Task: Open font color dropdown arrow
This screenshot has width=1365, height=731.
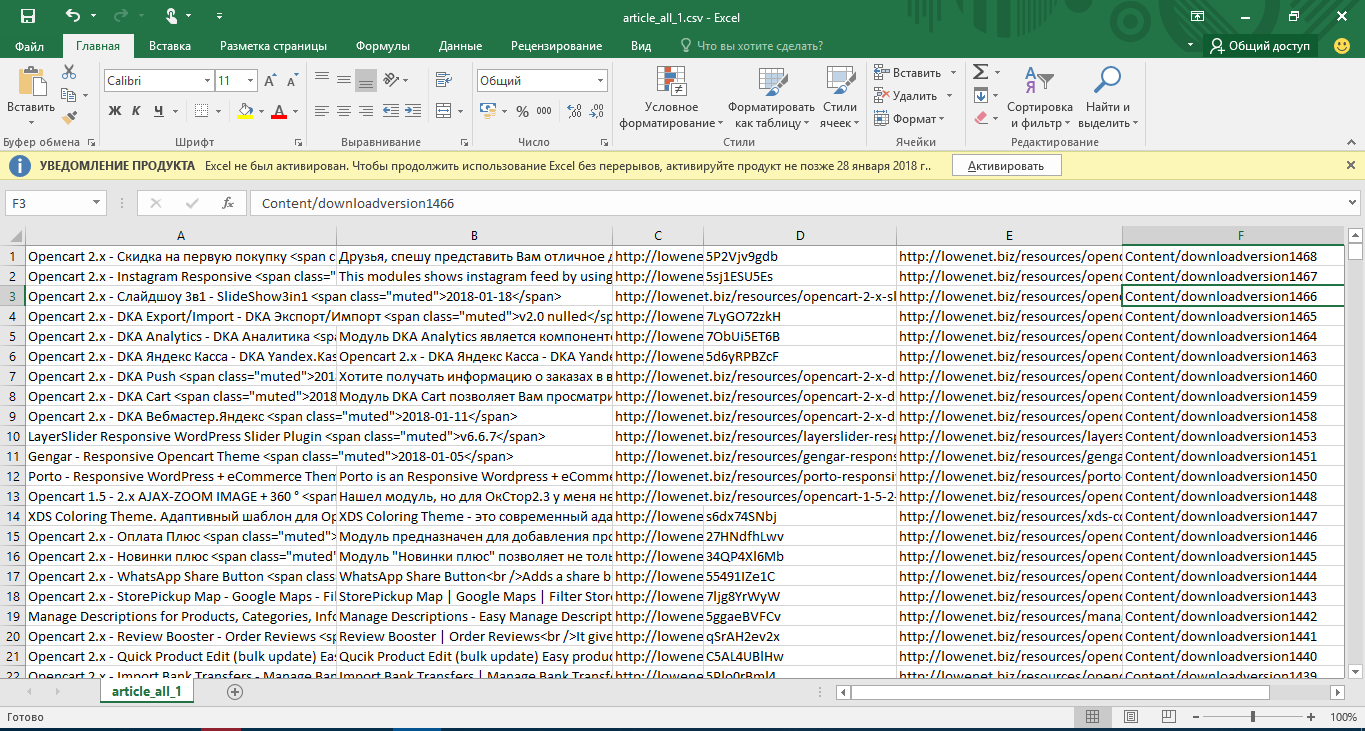Action: click(296, 110)
